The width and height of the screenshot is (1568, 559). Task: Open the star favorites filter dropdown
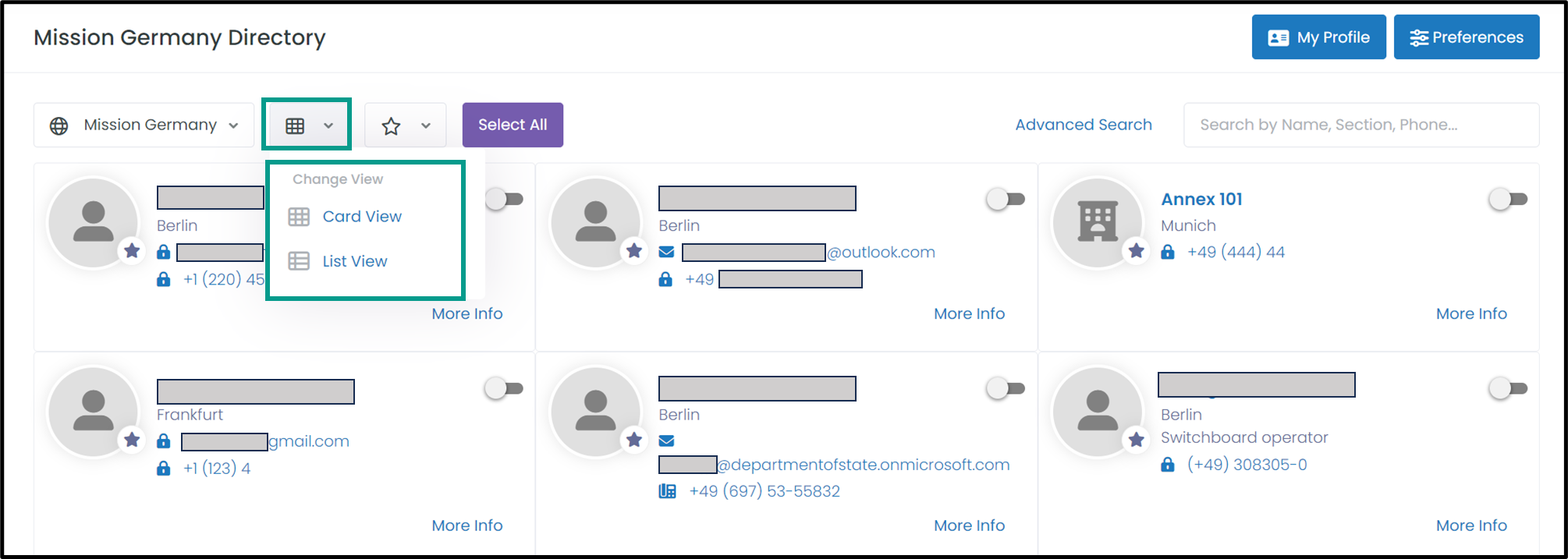[406, 125]
